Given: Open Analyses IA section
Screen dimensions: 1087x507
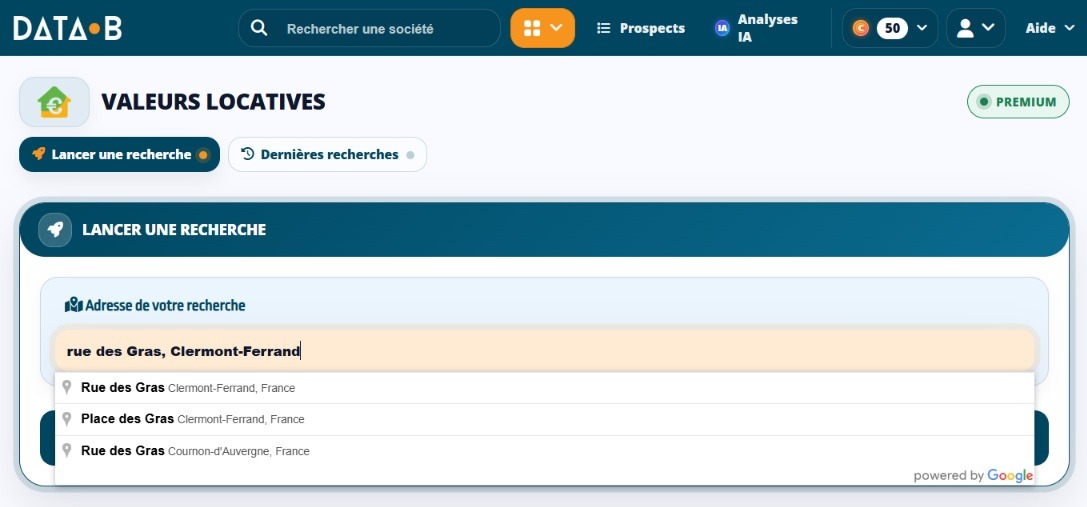Looking at the screenshot, I should [x=757, y=28].
